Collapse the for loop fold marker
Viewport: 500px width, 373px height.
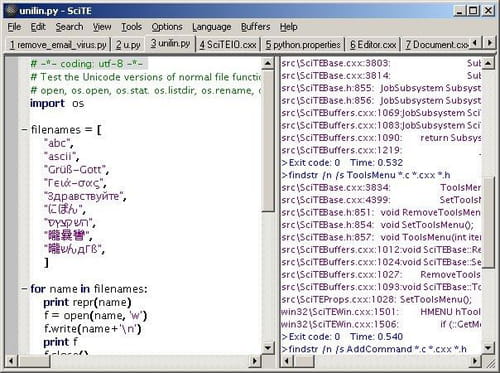pyautogui.click(x=24, y=289)
